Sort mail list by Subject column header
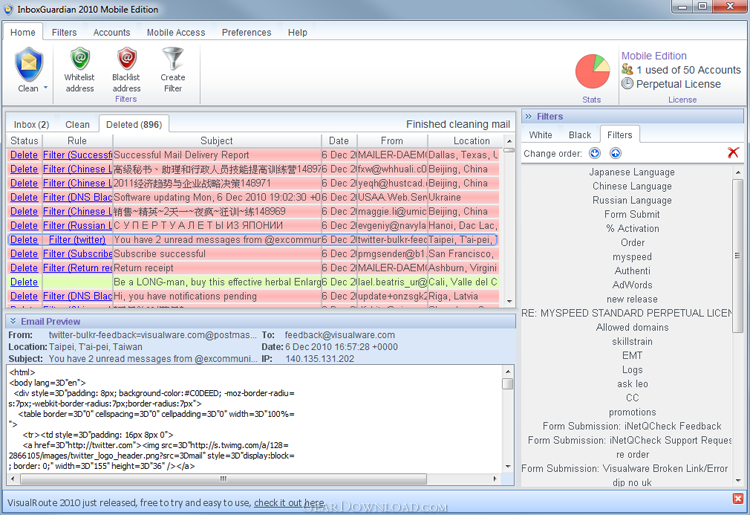 pos(217,141)
